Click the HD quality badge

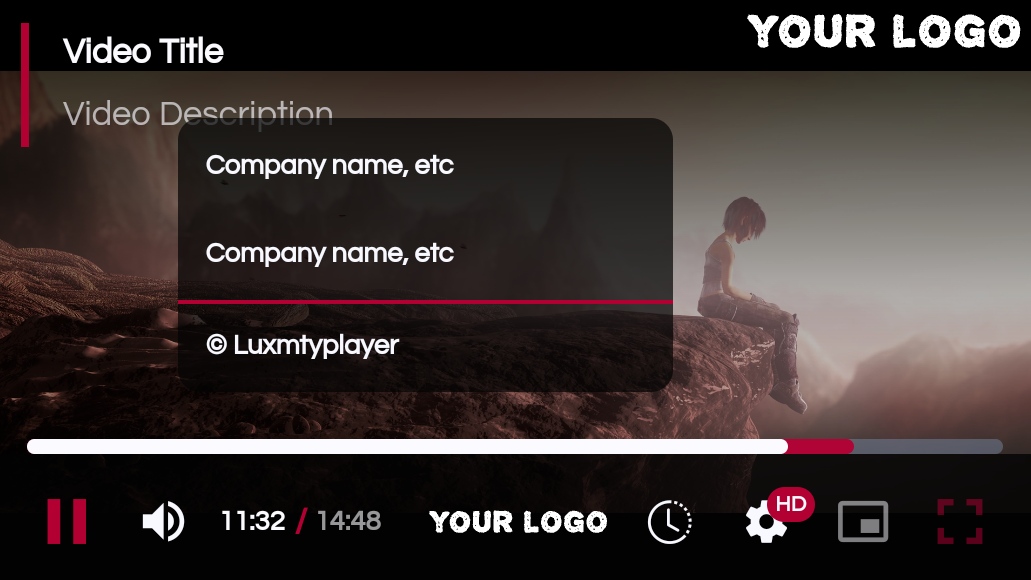[791, 504]
